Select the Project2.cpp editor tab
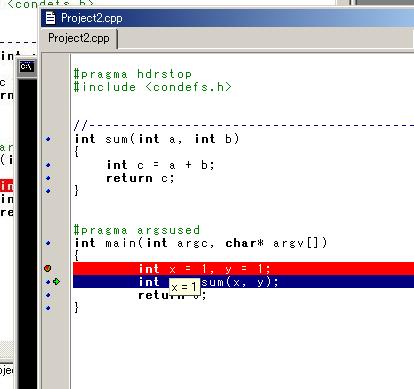 pyautogui.click(x=79, y=38)
